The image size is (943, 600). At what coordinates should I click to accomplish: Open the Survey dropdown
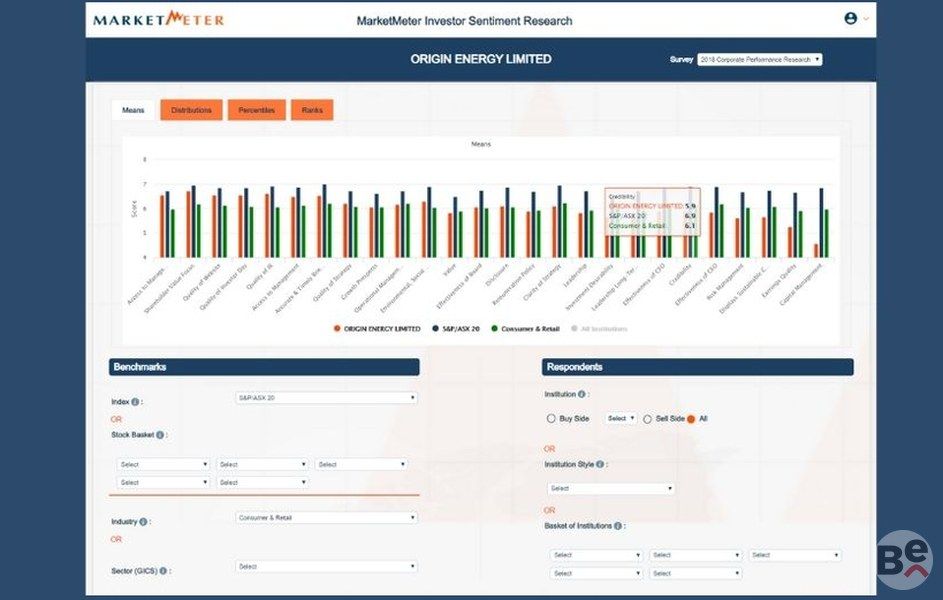pyautogui.click(x=760, y=60)
